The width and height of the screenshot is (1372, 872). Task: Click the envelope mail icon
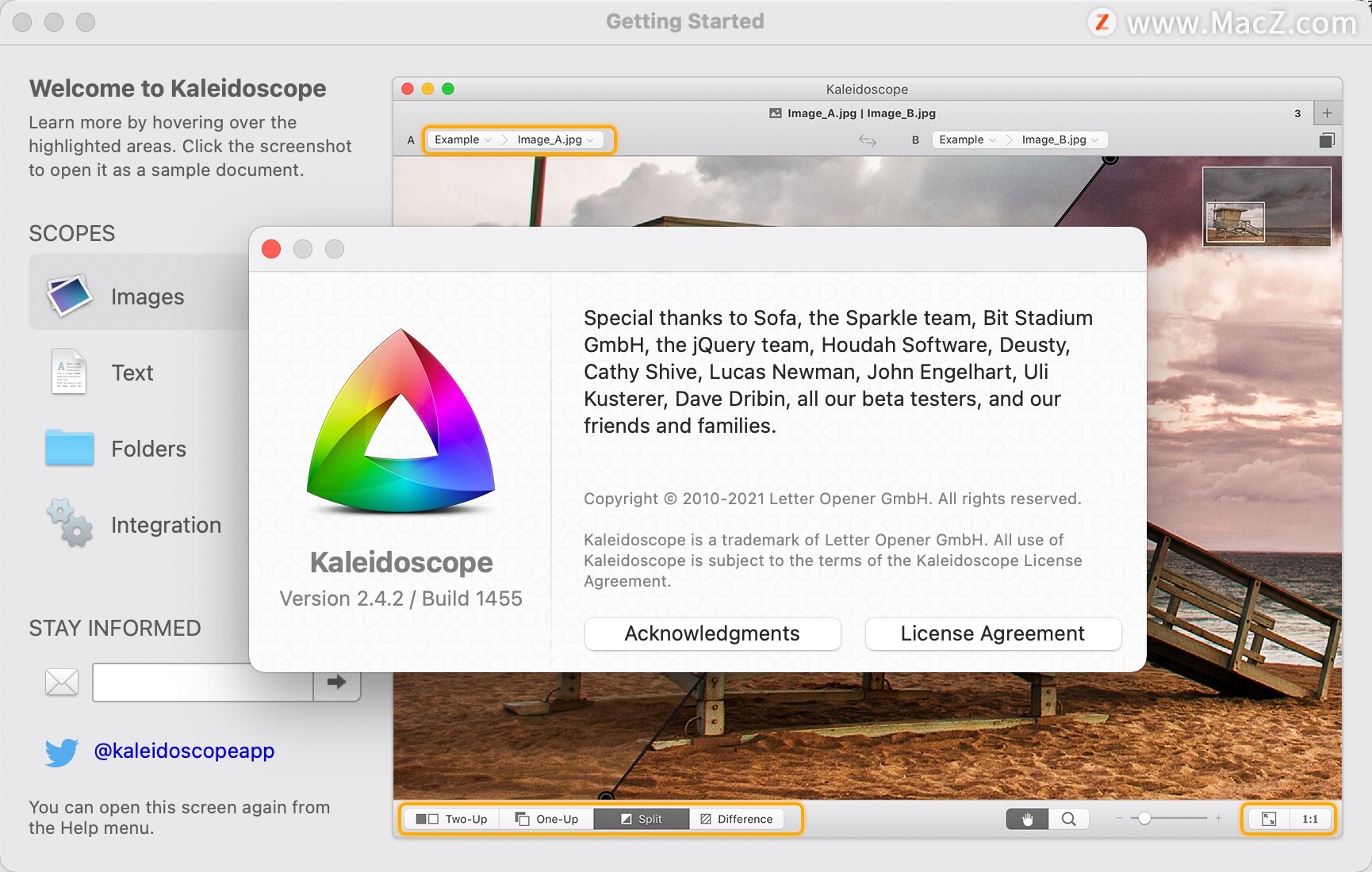point(62,682)
